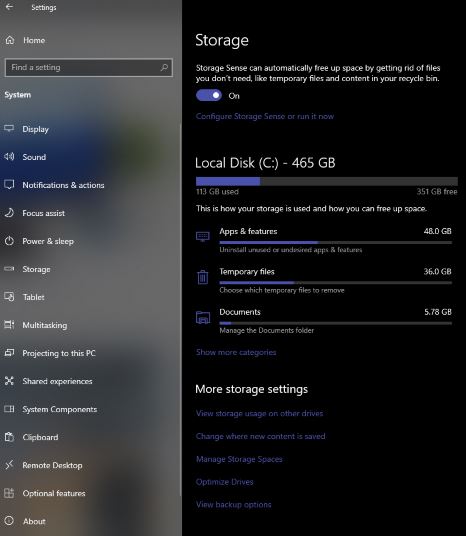Open Home via the house icon

(10, 40)
